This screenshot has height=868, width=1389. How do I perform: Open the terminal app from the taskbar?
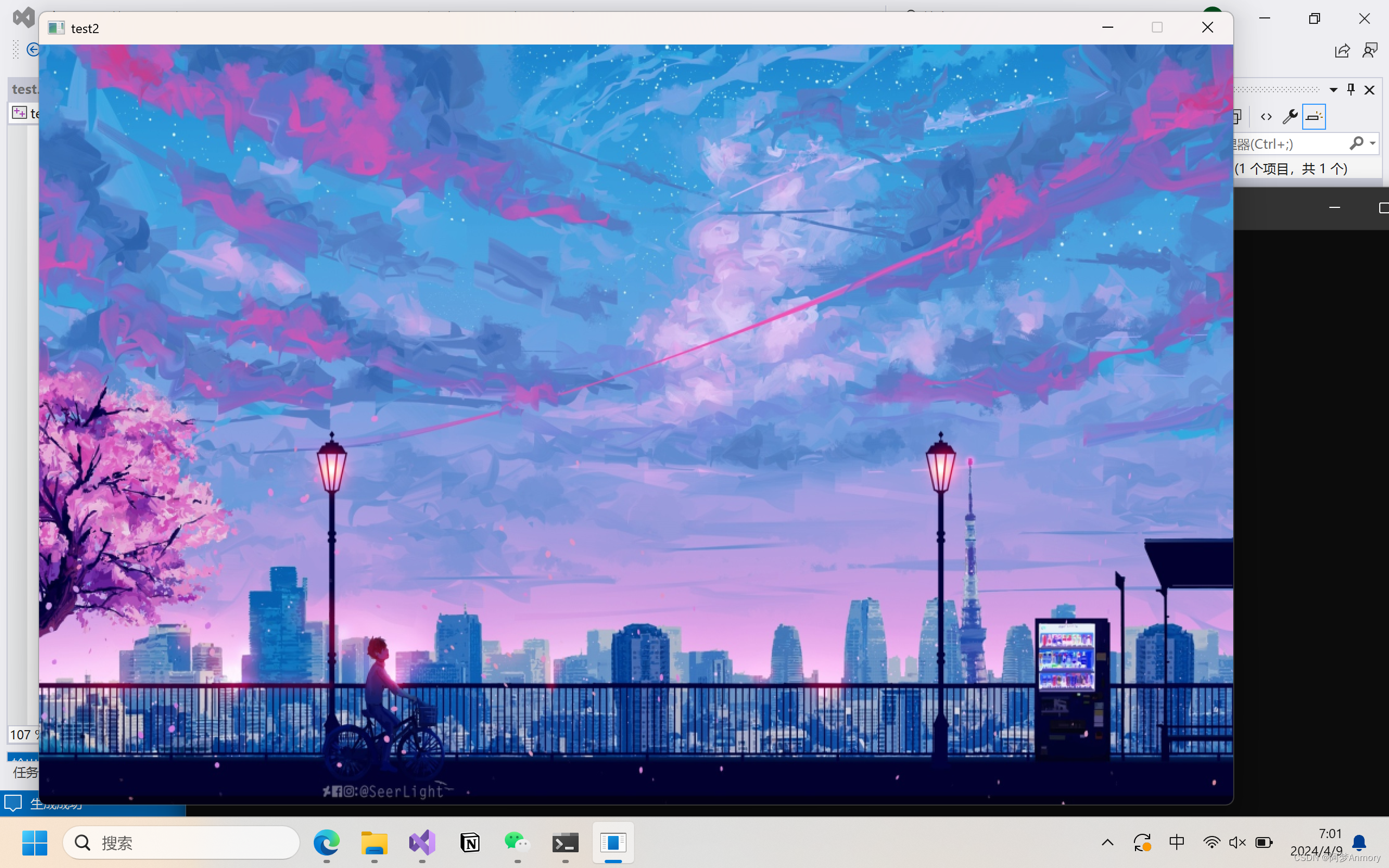click(x=566, y=842)
